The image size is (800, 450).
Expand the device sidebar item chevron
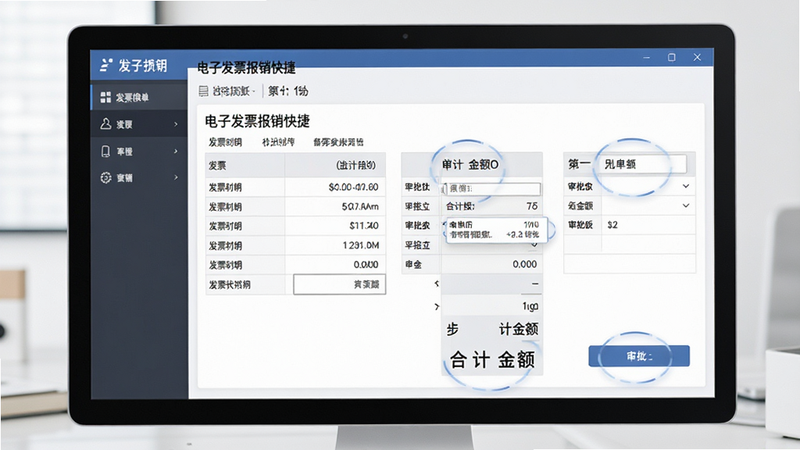point(176,151)
